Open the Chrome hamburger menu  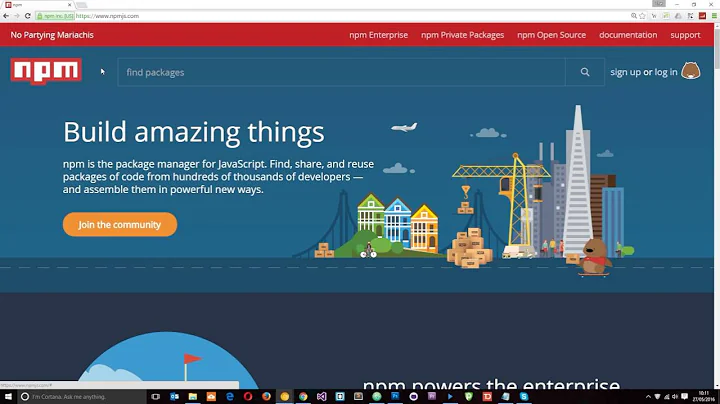click(x=714, y=16)
